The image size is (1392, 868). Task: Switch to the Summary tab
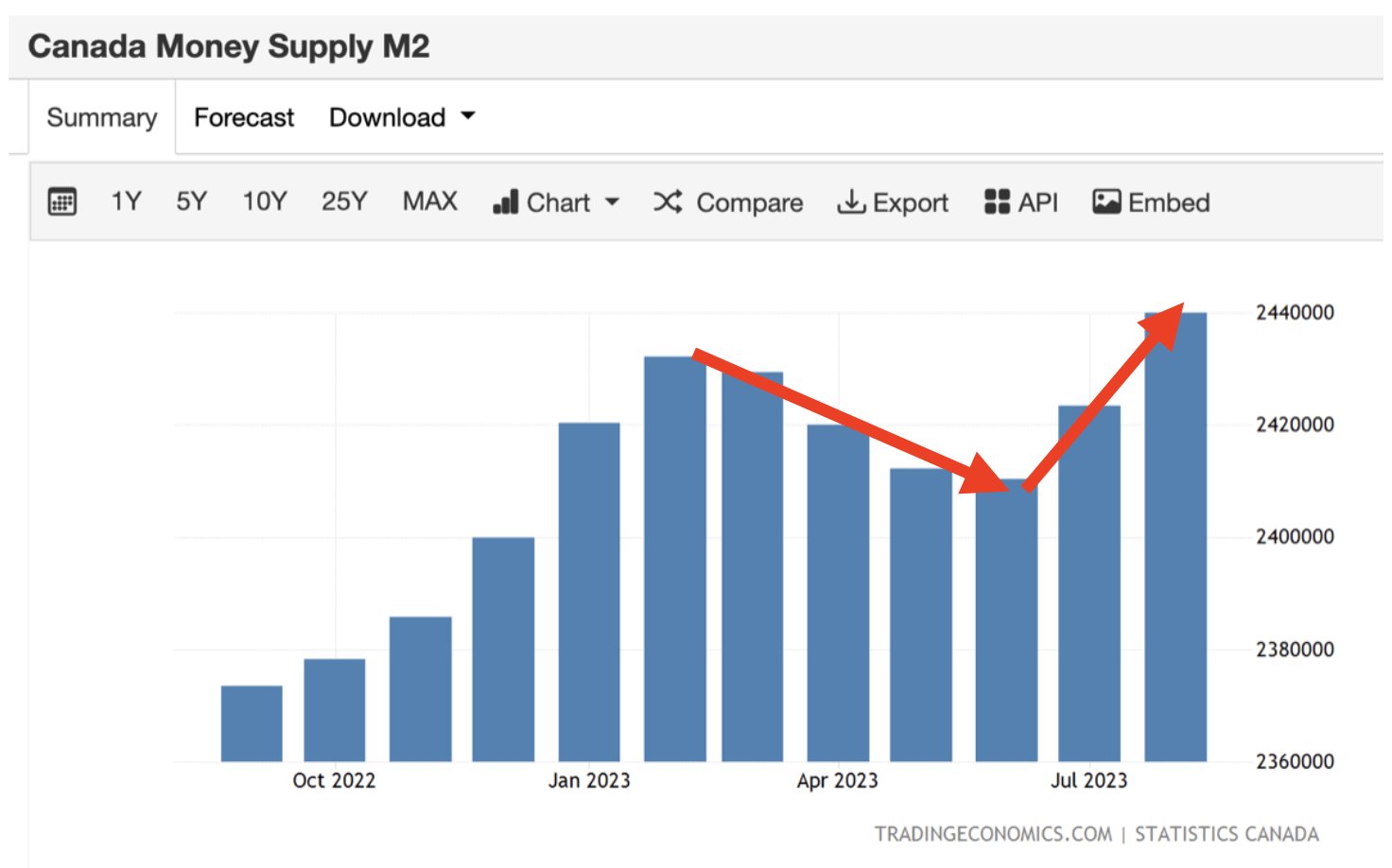[102, 117]
